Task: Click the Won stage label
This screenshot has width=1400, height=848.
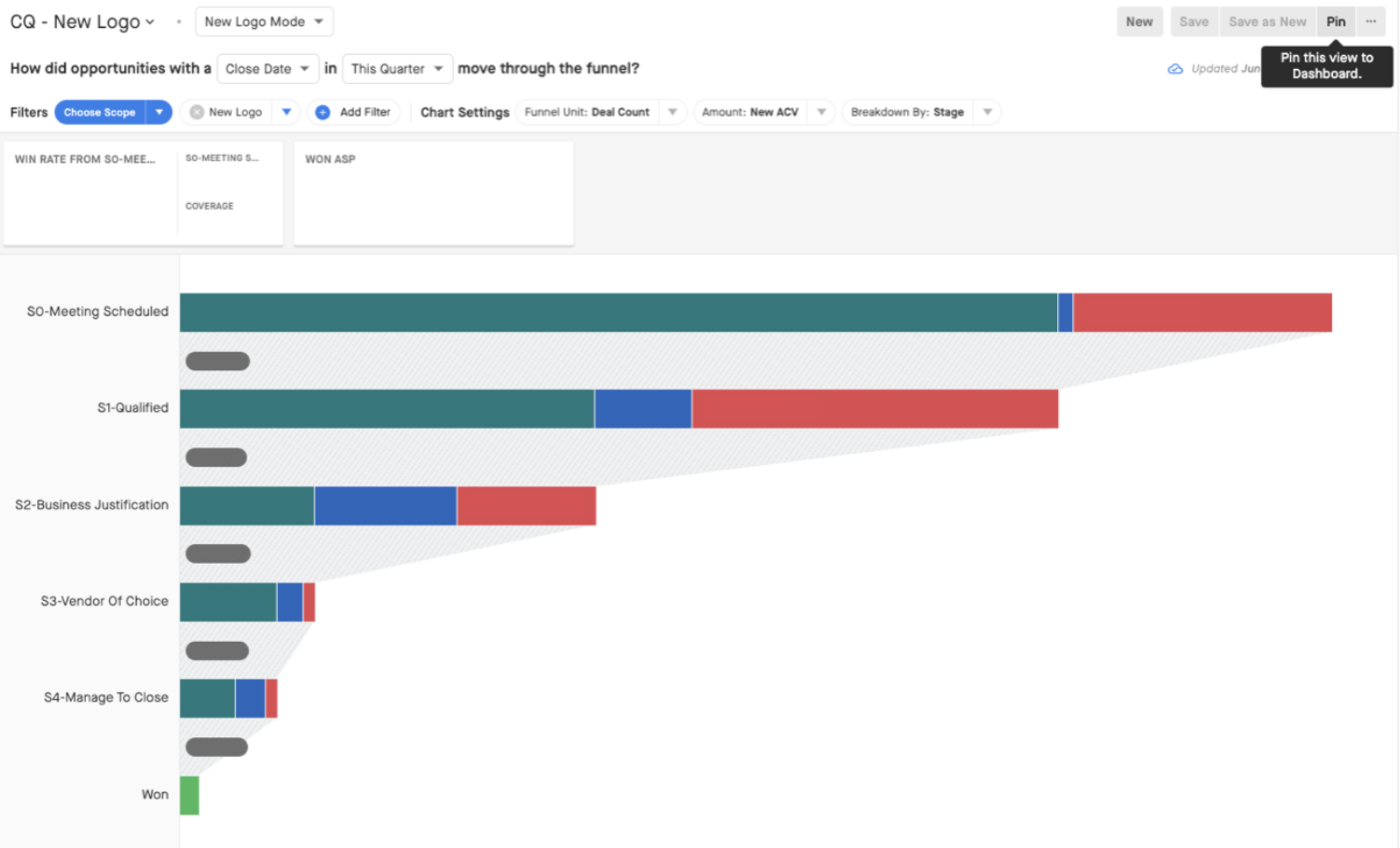Action: 155,795
